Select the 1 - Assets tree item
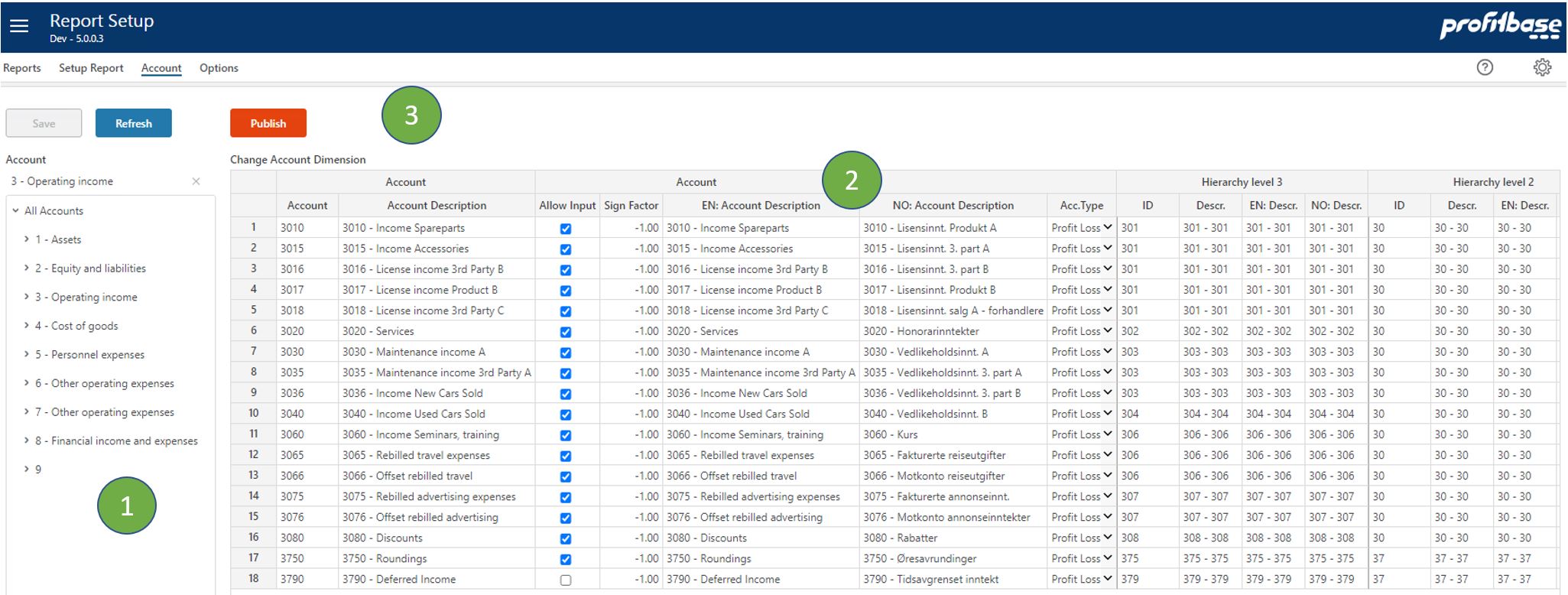1568x595 pixels. (x=58, y=240)
